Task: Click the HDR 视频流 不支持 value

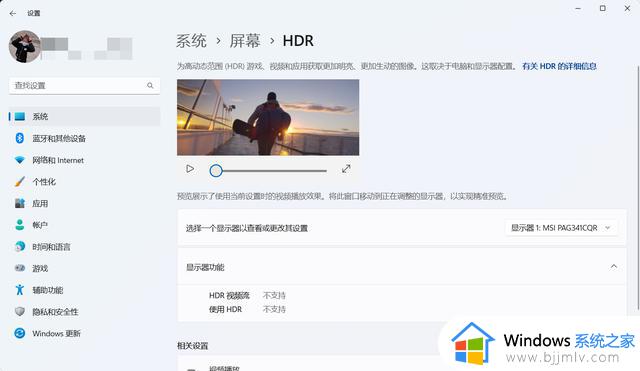Action: coord(274,295)
